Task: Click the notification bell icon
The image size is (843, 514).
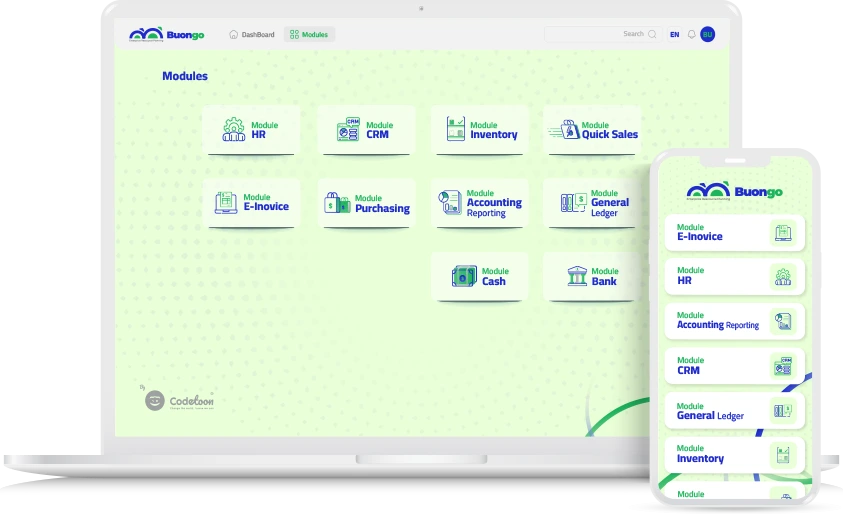Action: [692, 34]
